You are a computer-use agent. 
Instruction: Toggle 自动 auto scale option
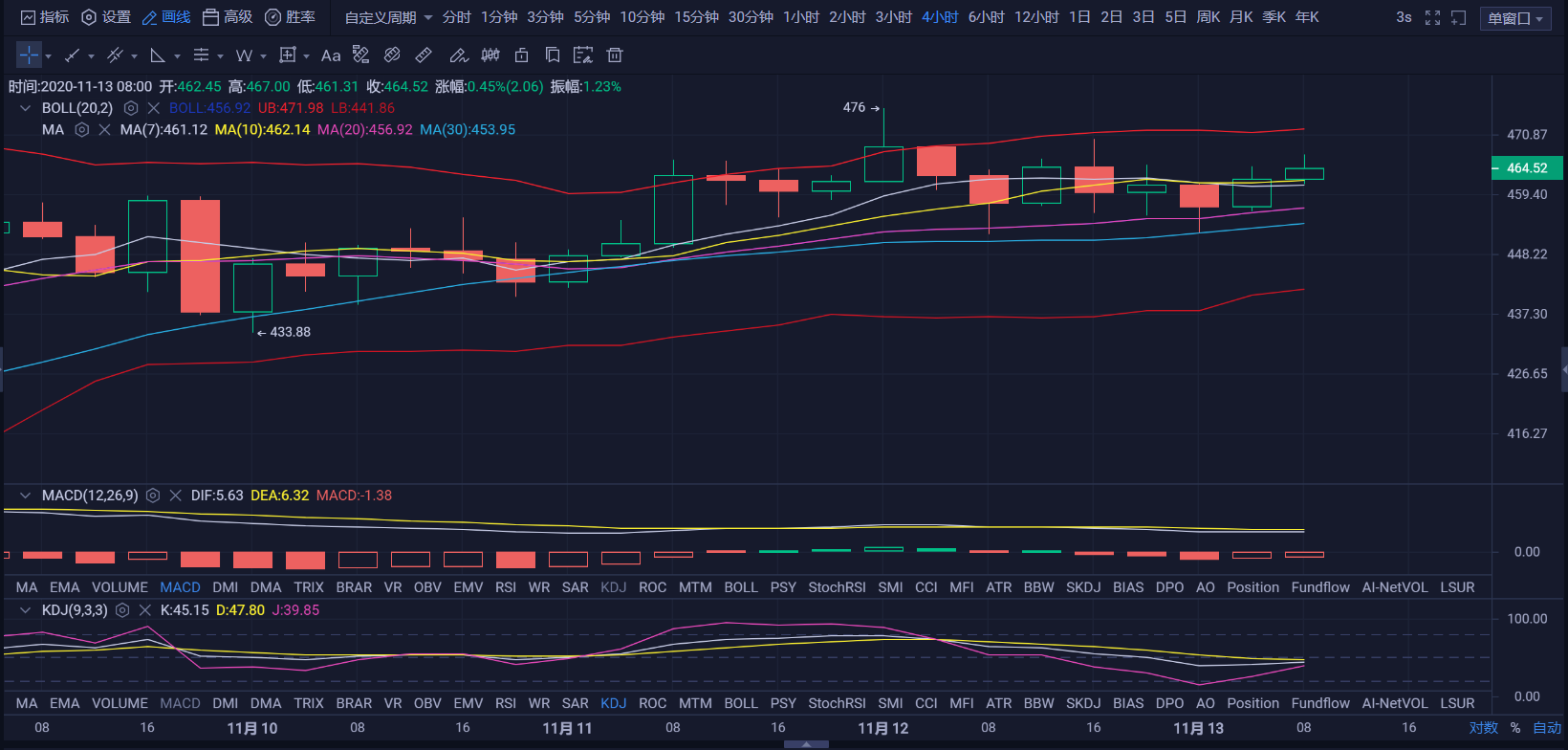pyautogui.click(x=1547, y=728)
